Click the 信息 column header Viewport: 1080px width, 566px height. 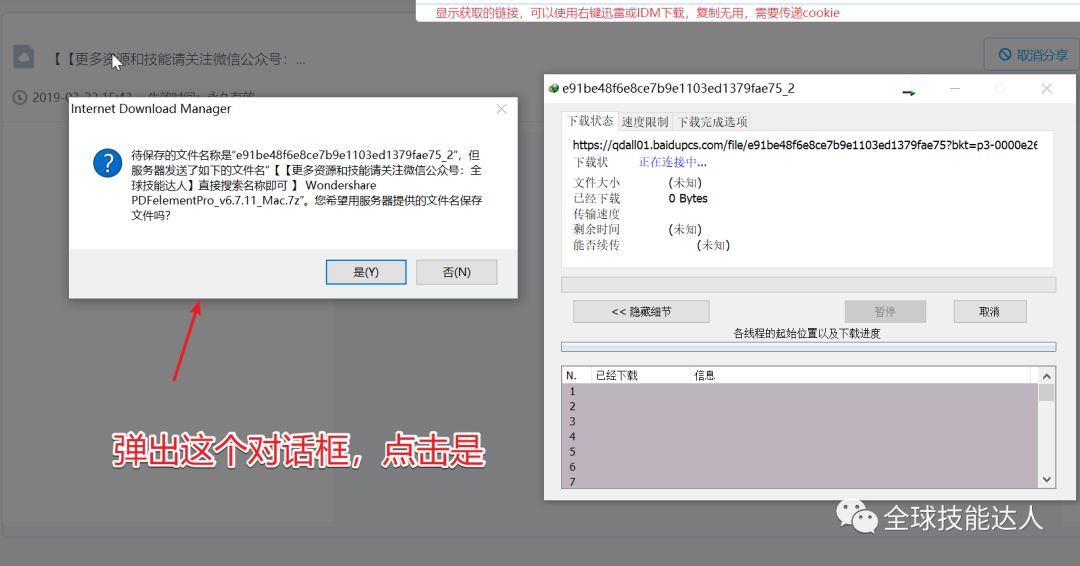(861, 375)
